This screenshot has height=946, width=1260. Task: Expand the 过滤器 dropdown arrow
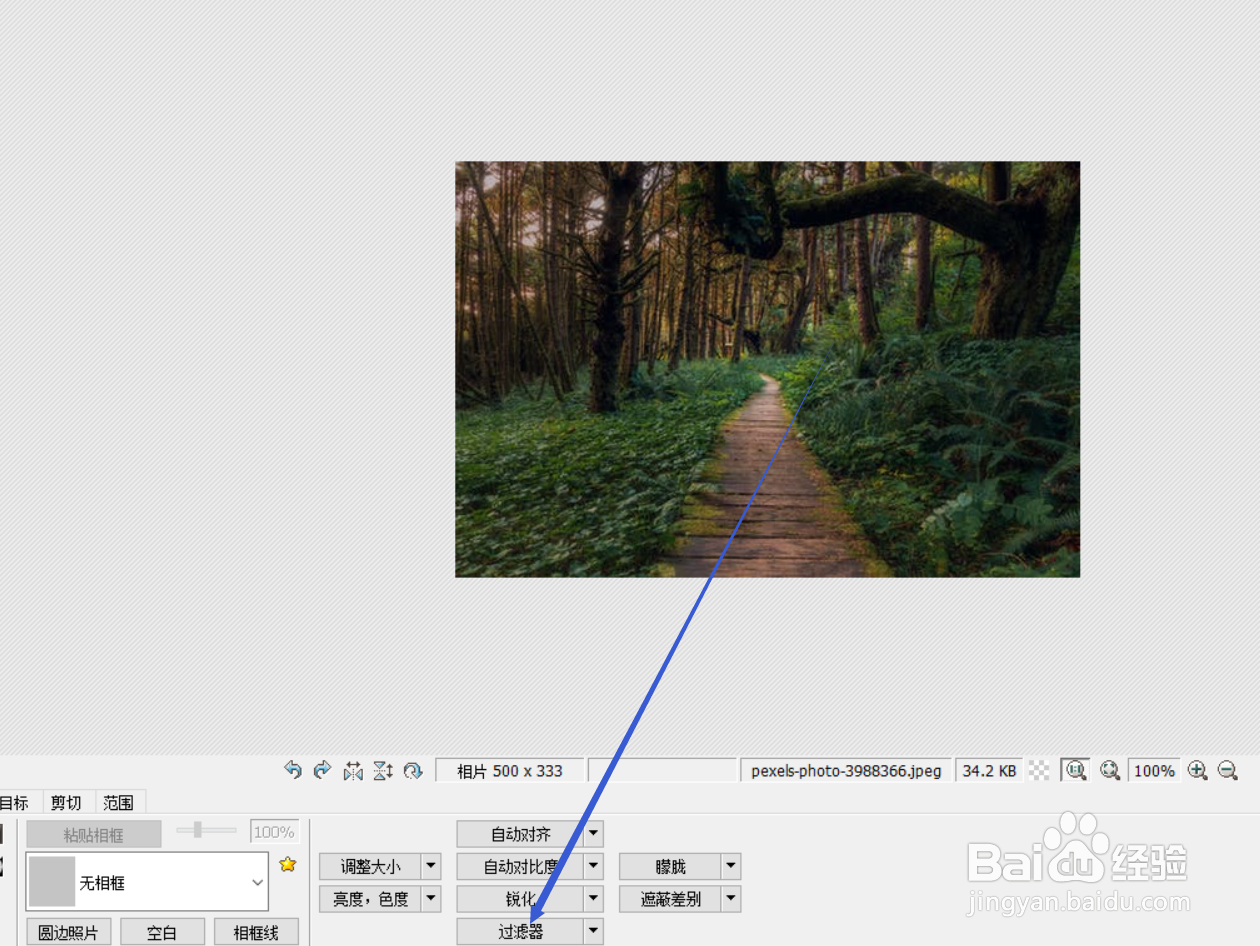click(594, 931)
